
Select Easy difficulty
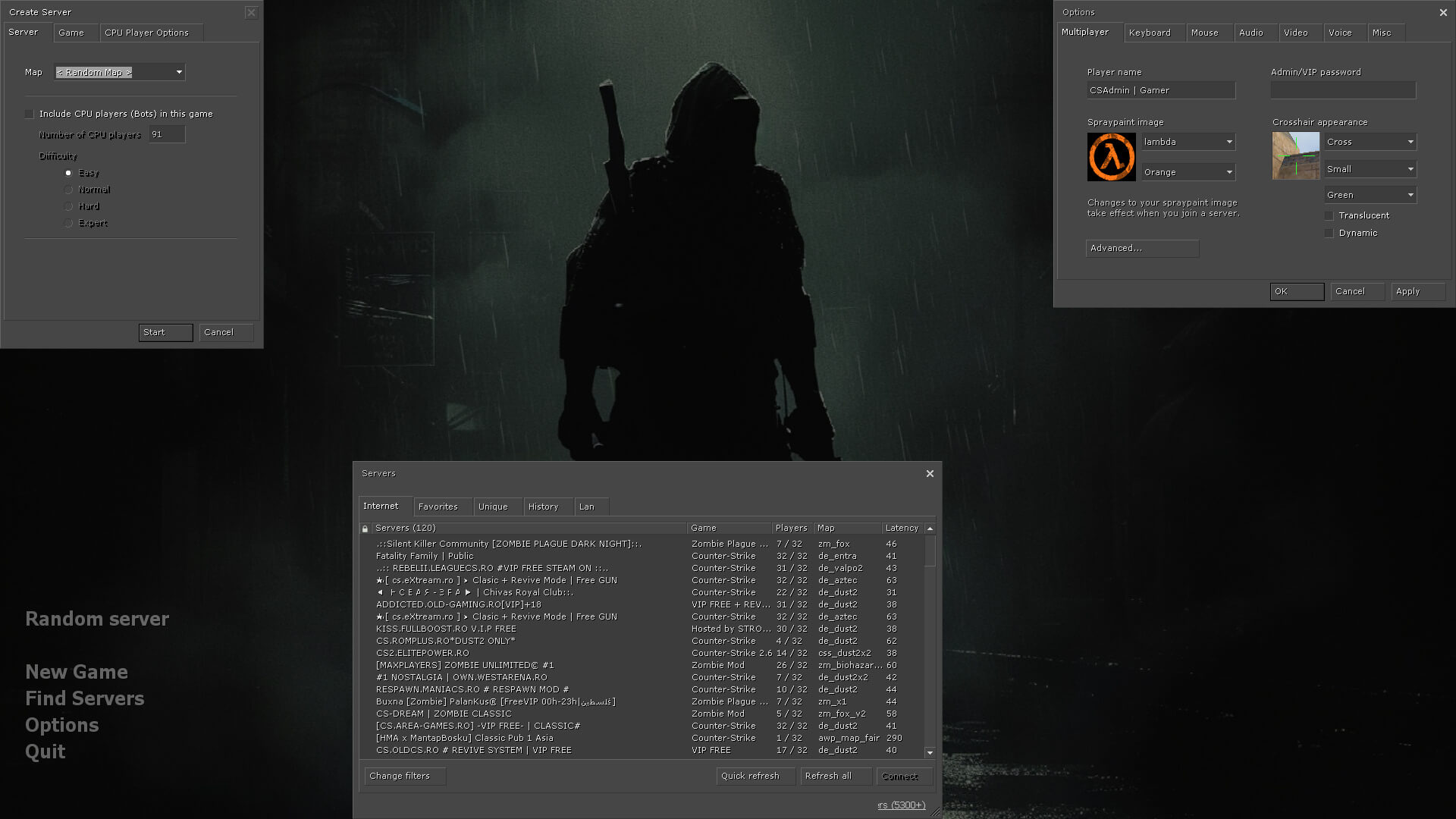[x=68, y=173]
